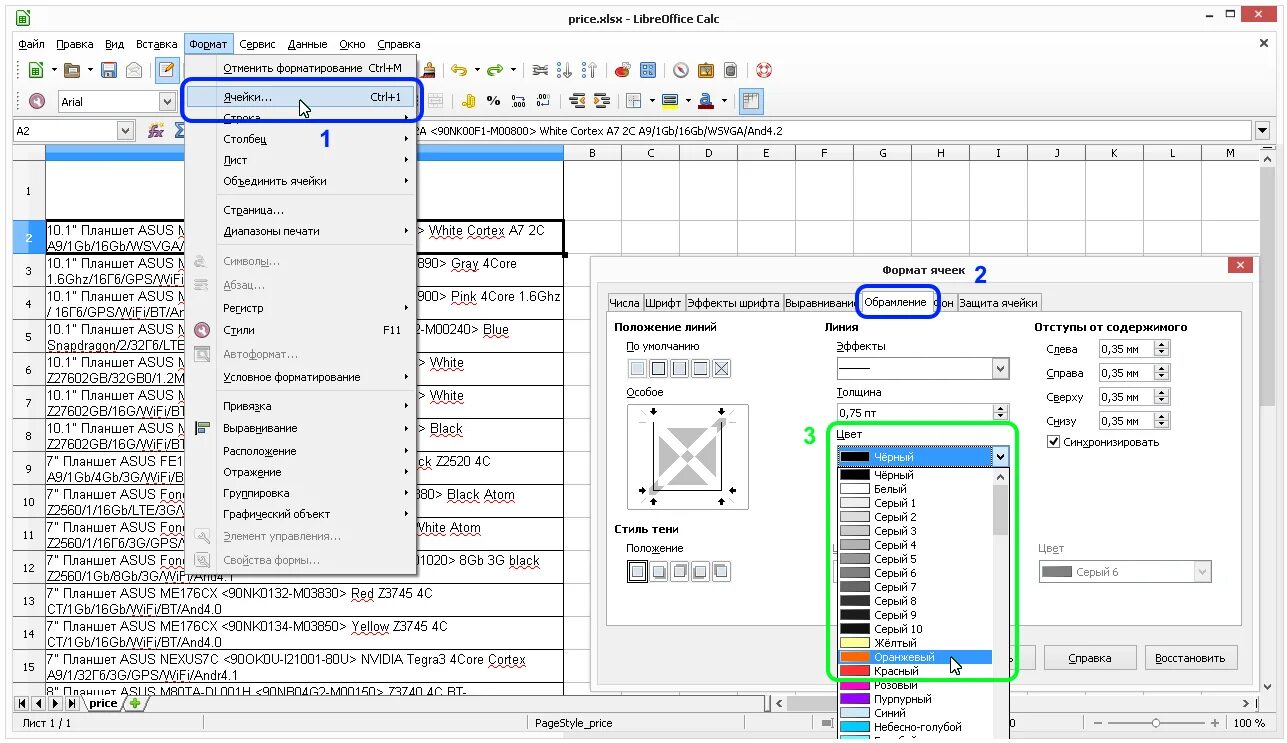
Task: Collapse the Чёрный color dropdown arrow
Action: [1000, 457]
